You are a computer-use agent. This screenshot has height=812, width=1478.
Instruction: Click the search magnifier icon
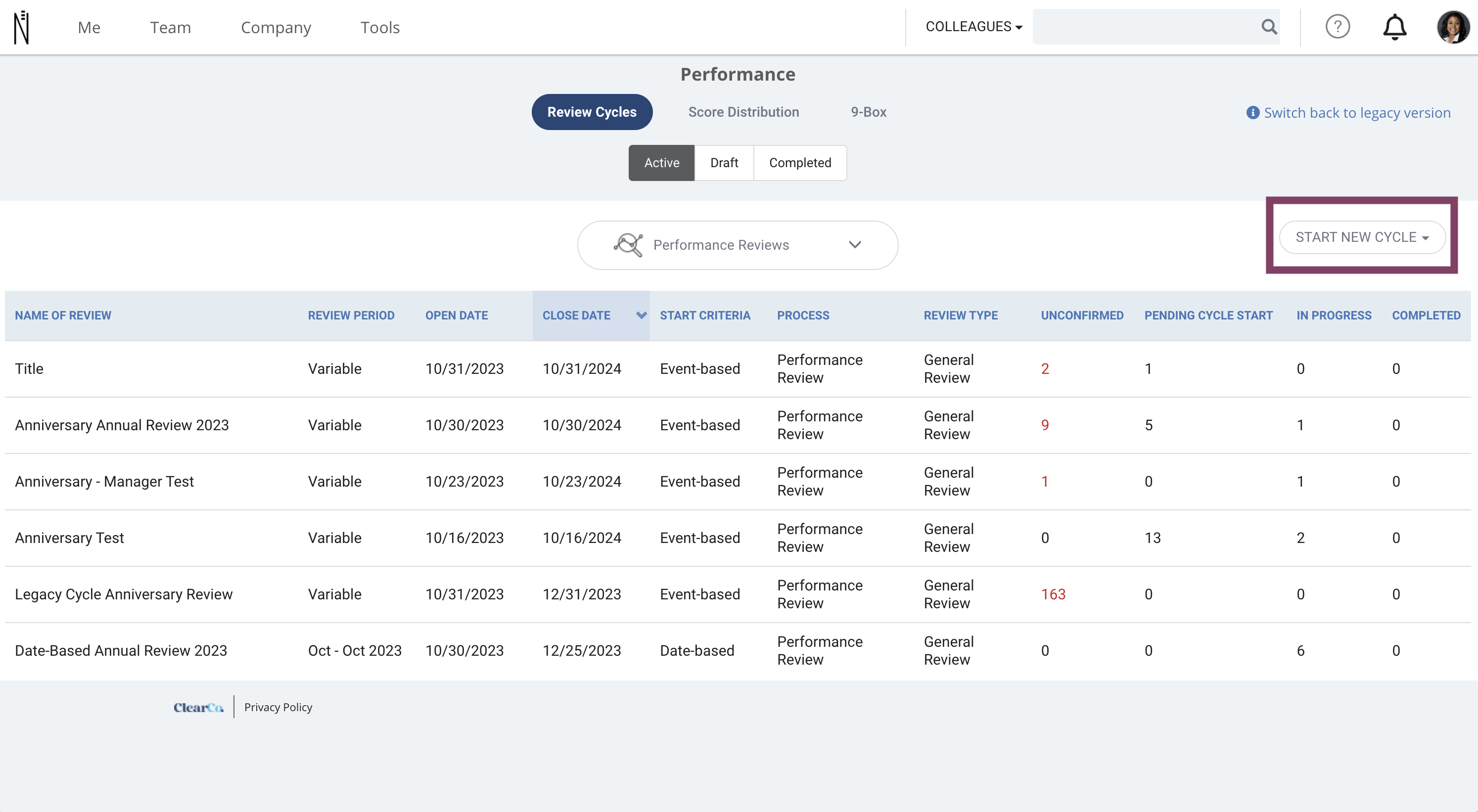(x=1269, y=26)
